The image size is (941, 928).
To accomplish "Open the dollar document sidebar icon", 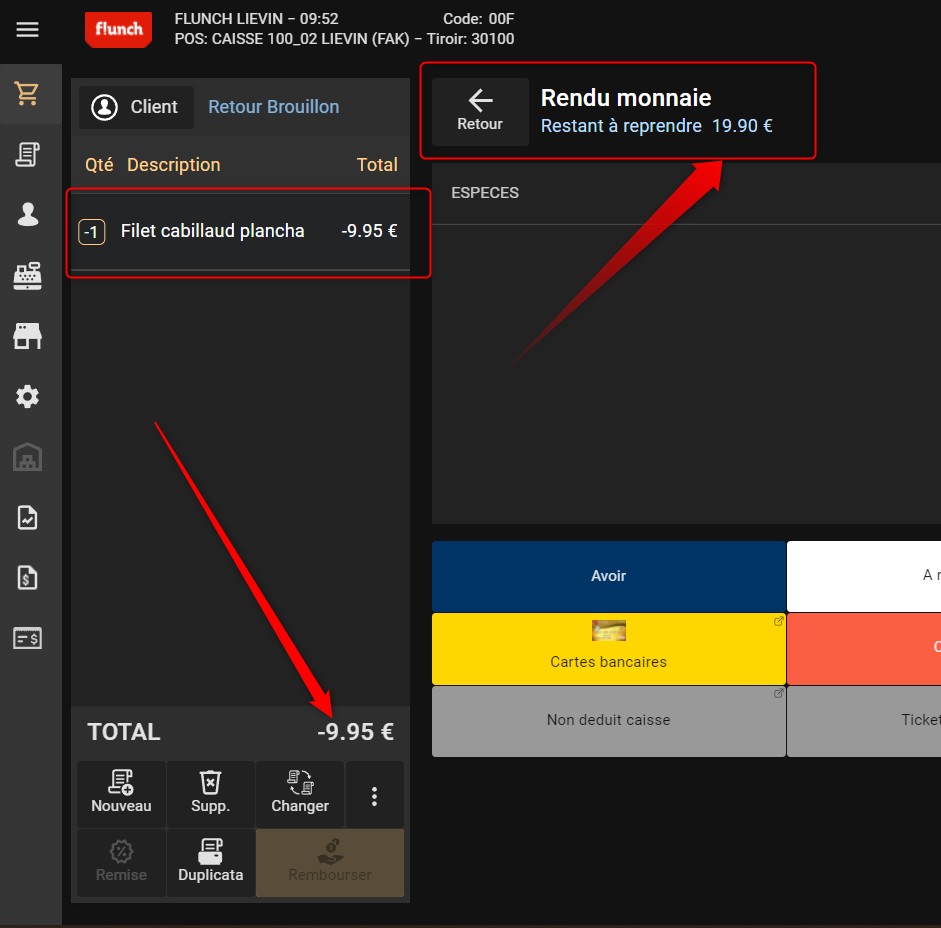I will coord(28,578).
